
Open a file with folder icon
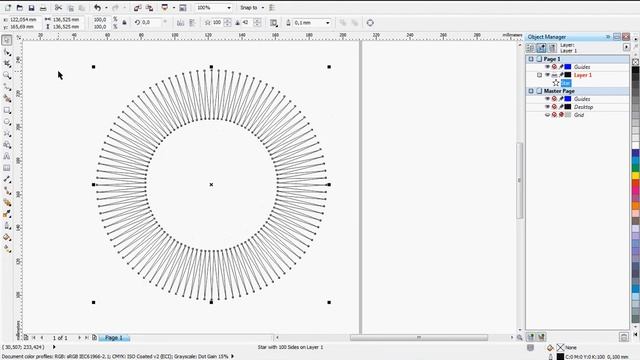pos(20,8)
